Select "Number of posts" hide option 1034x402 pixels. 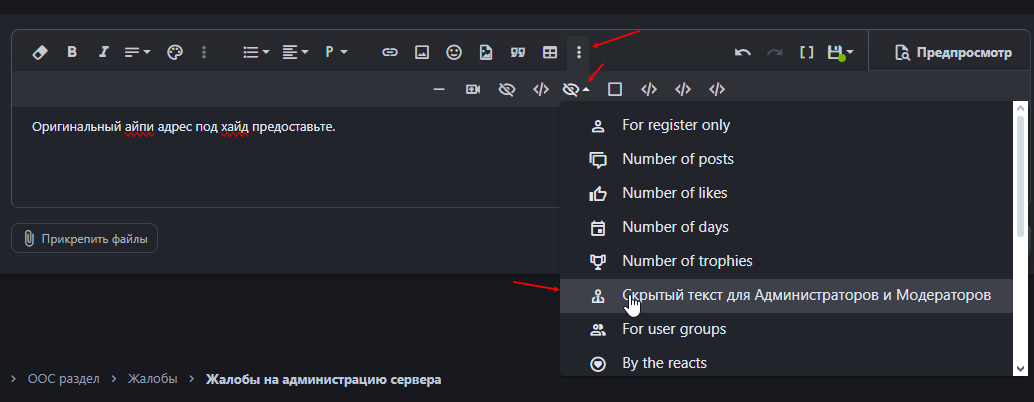[x=675, y=159]
